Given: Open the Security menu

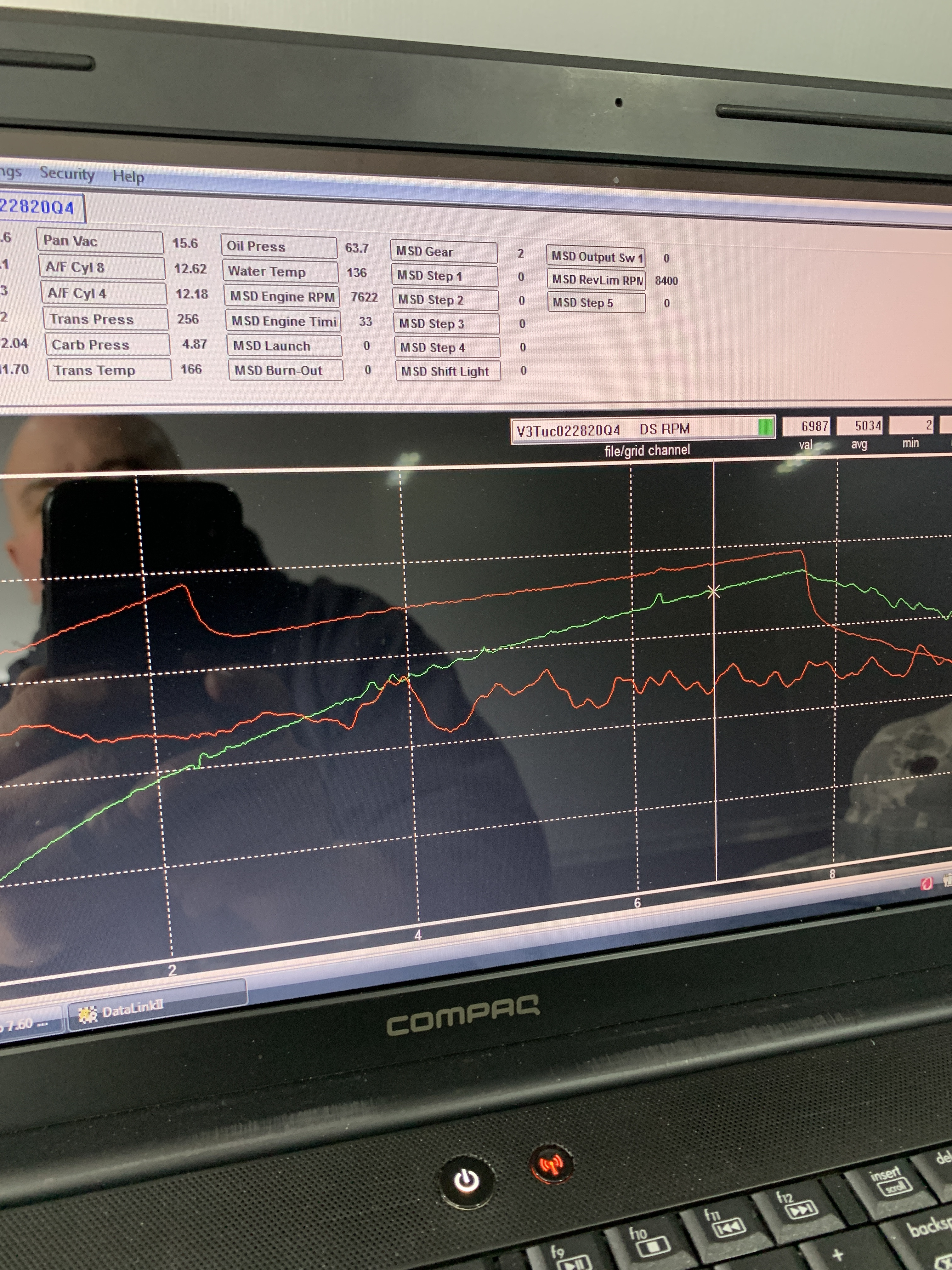Looking at the screenshot, I should click(x=67, y=173).
